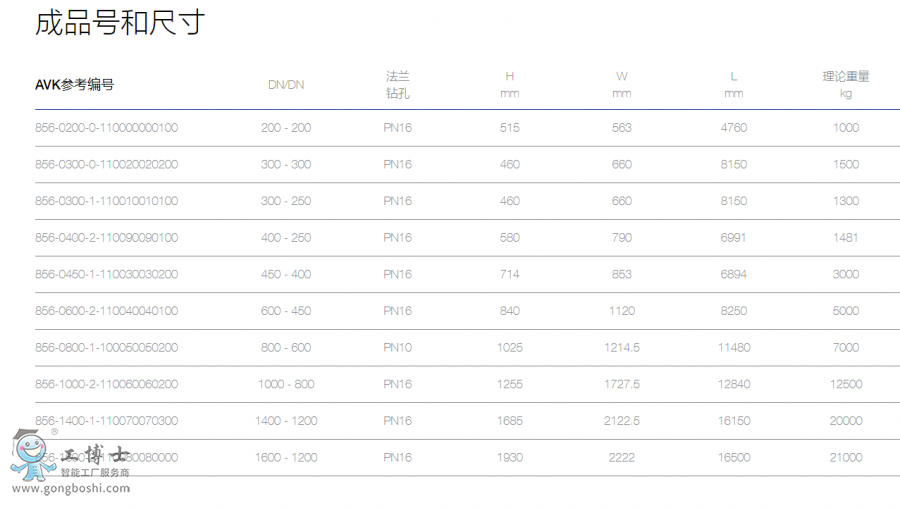This screenshot has width=900, height=508.
Task: Select reference number 856-1000-2-110060060200
Action: click(107, 384)
